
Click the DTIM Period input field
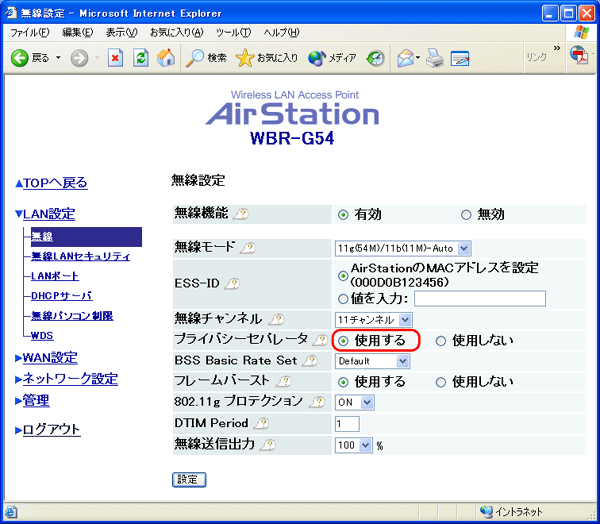coord(347,424)
